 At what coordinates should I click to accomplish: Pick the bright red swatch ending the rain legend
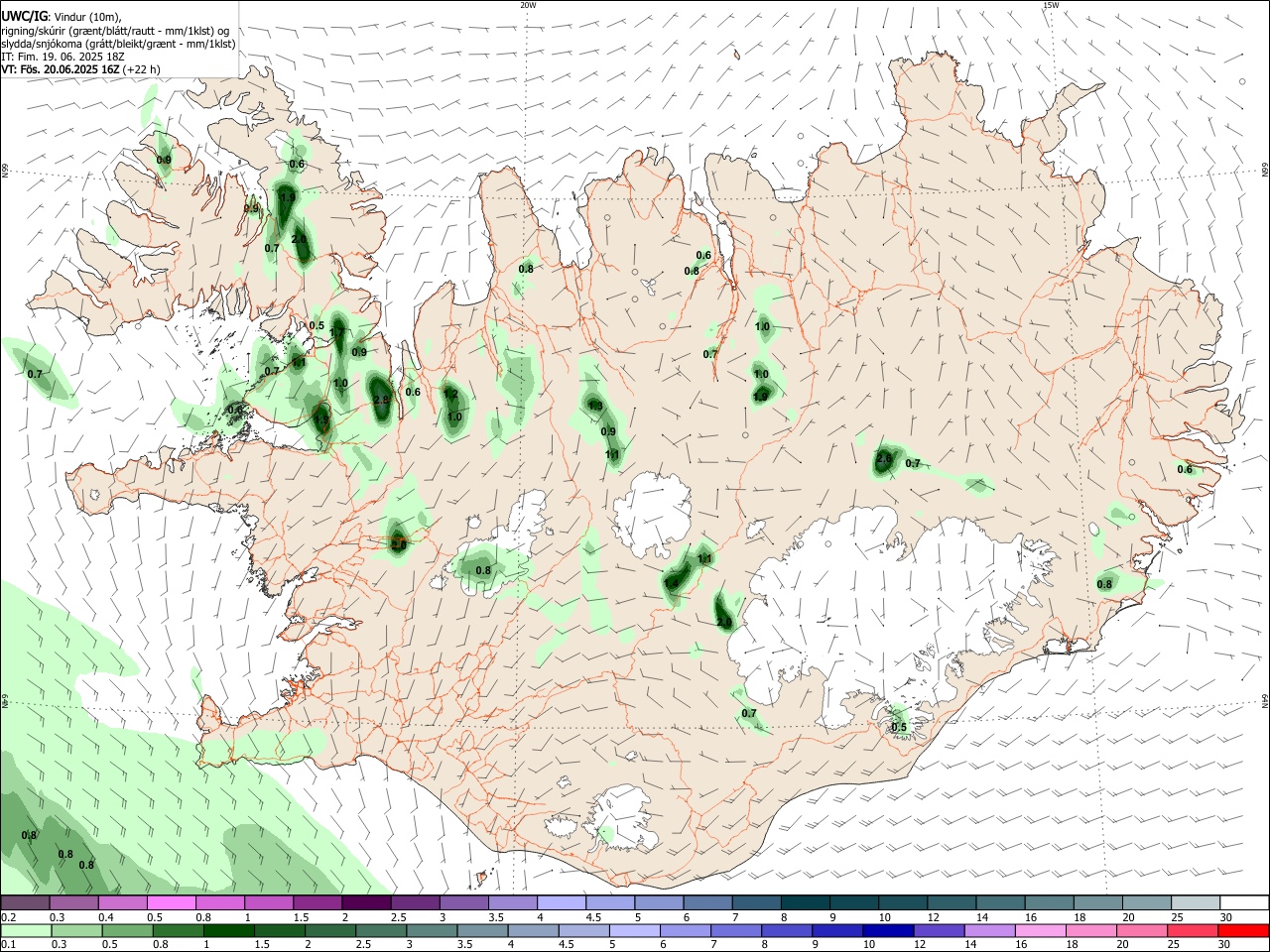click(1244, 931)
